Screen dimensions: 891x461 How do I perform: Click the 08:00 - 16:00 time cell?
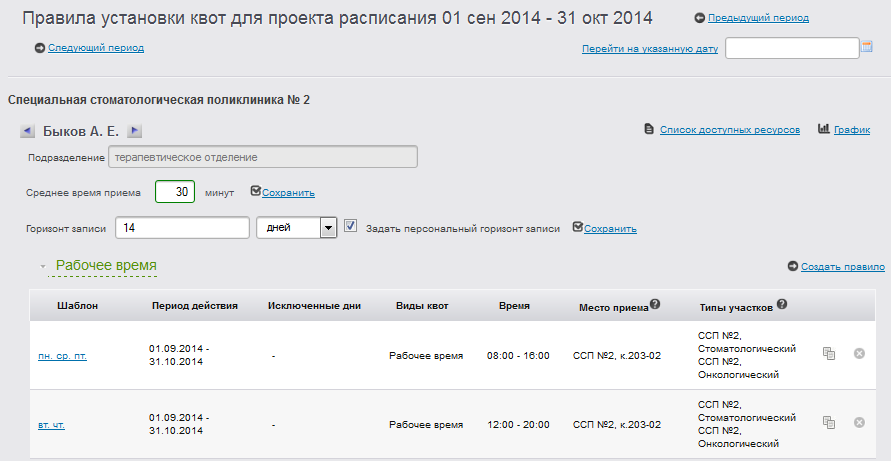coord(518,356)
